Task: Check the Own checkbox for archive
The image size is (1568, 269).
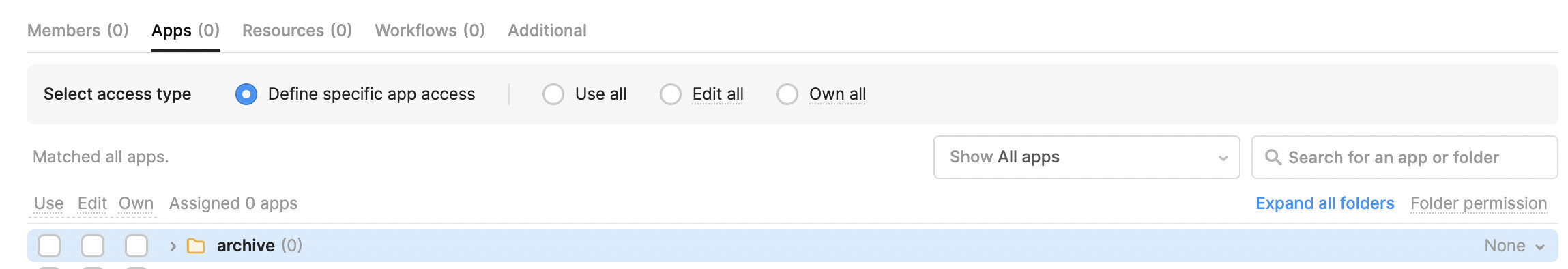Action: click(136, 246)
